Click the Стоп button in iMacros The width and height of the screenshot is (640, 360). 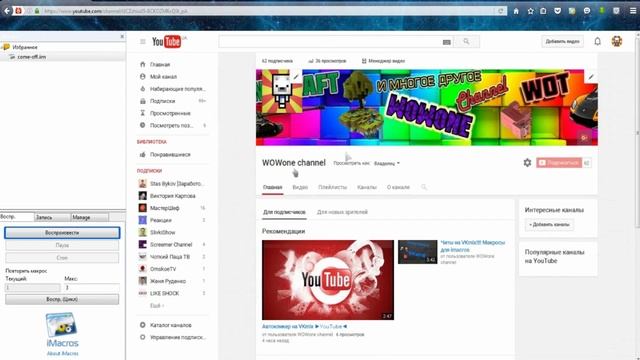62,258
